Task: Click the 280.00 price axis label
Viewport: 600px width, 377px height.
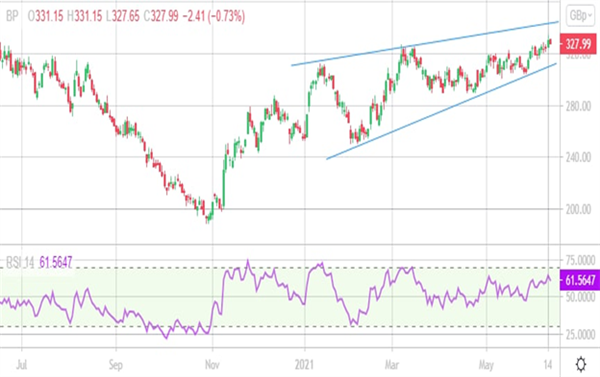Action: 578,106
